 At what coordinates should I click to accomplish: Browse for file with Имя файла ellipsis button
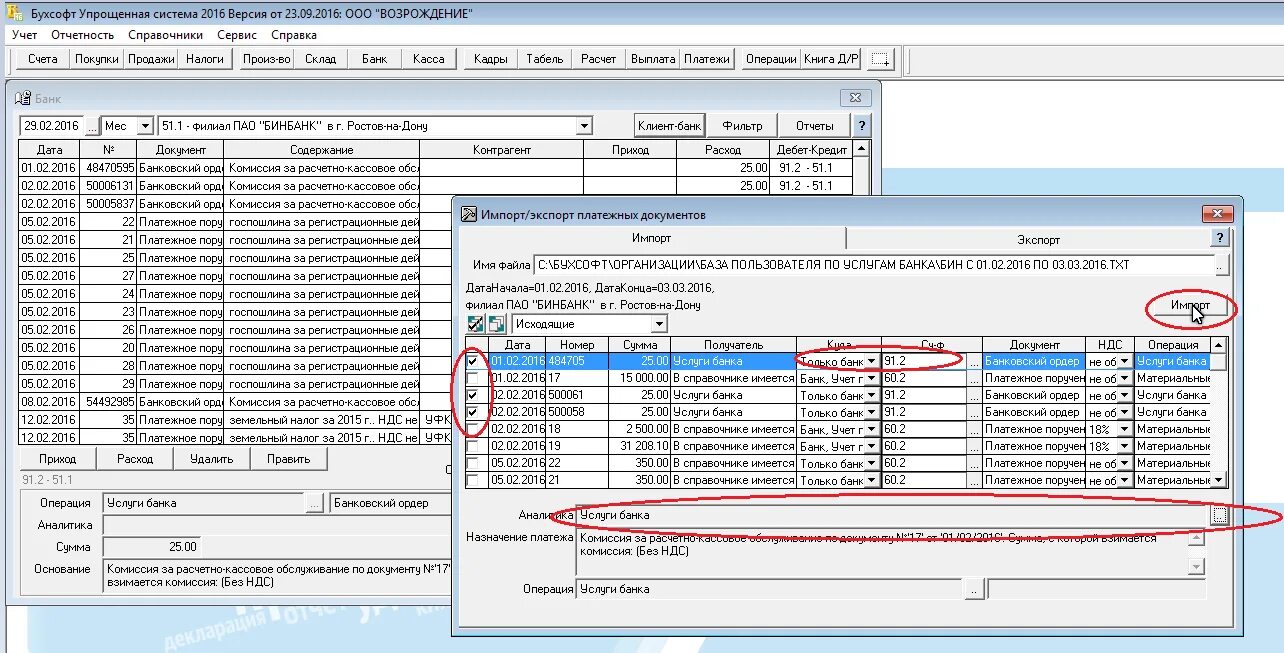coord(1220,266)
